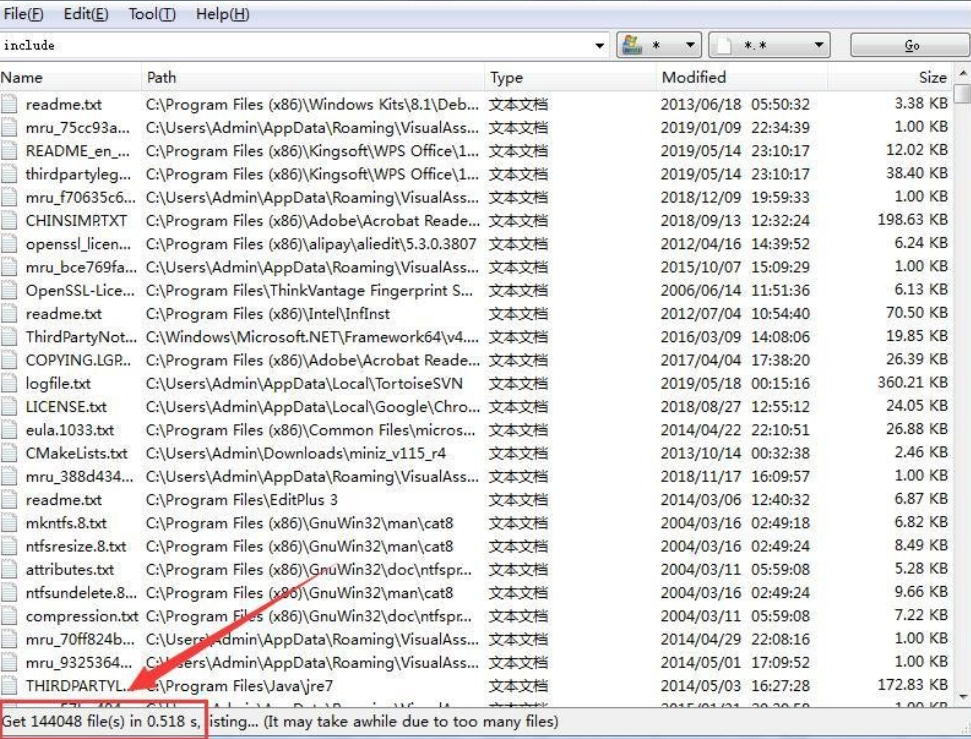The width and height of the screenshot is (971, 739).
Task: Click file icon of ntfsresize.8.txt row
Action: tap(9, 546)
